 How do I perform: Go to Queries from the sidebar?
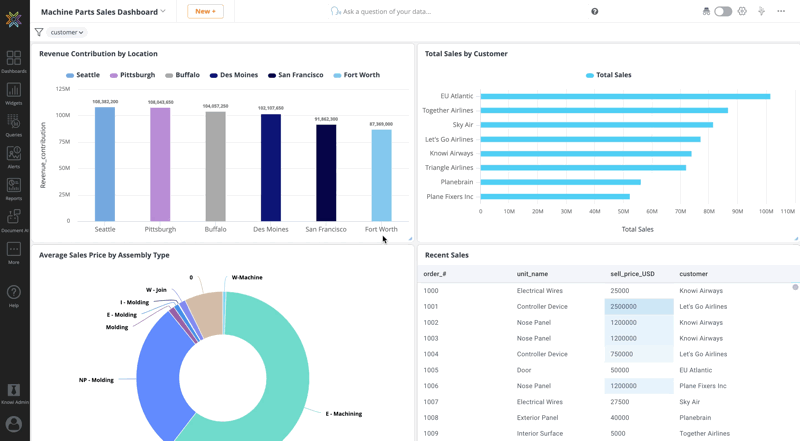(14, 123)
